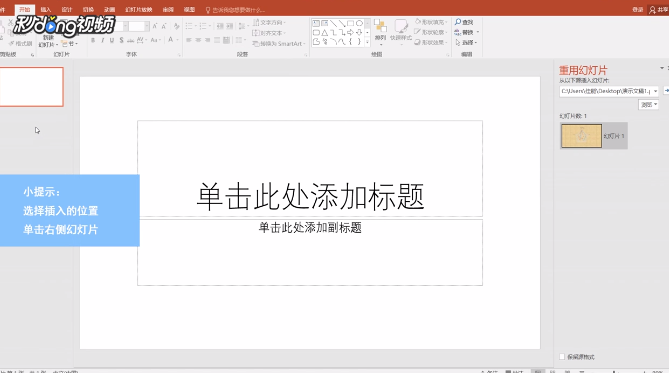The width and height of the screenshot is (669, 373).
Task: Click the Share (共享) person icon
Action: (652, 10)
